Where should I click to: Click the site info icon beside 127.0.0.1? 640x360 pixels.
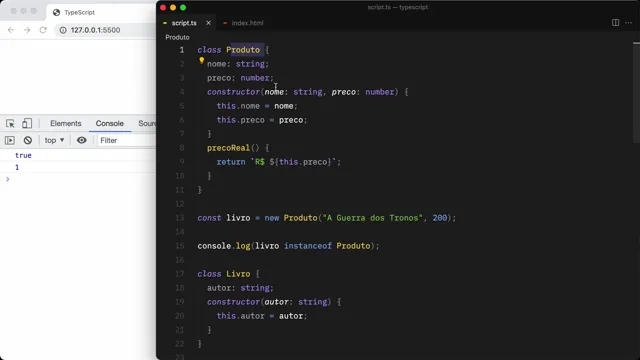(x=63, y=30)
